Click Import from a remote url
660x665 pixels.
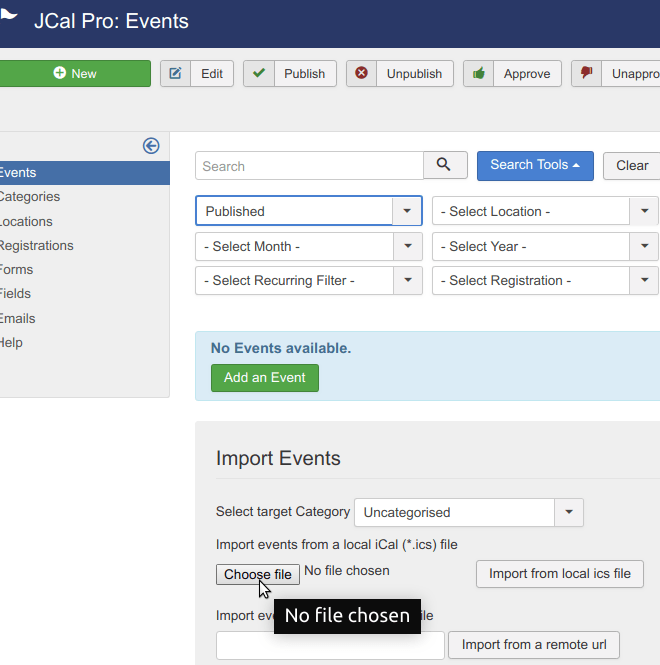tap(534, 645)
